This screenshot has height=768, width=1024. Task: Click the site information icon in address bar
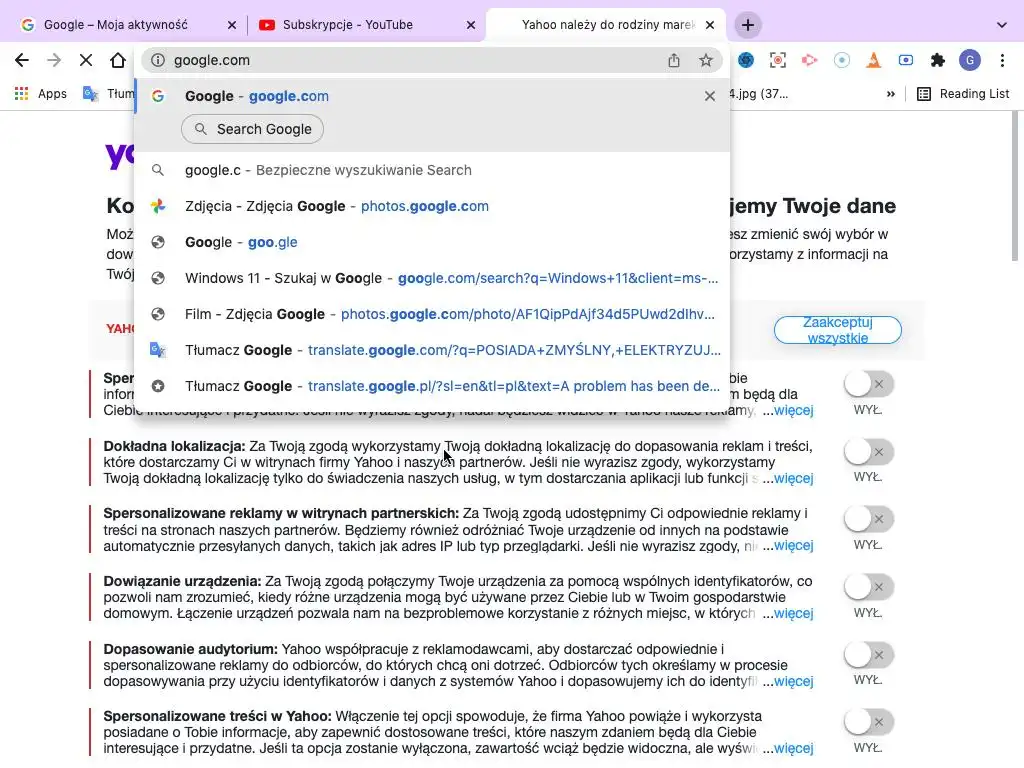tap(158, 60)
